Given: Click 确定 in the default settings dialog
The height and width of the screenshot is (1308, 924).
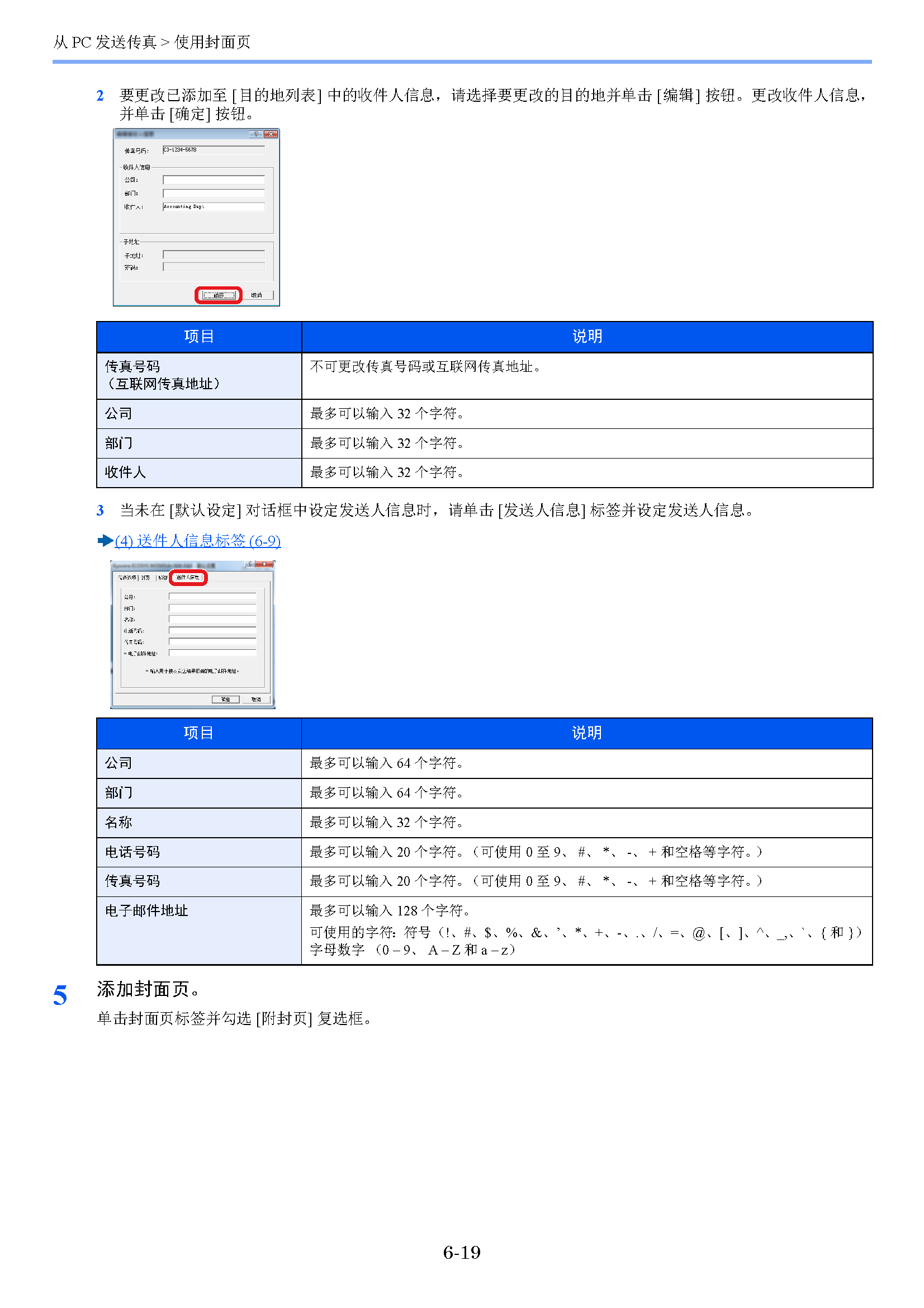Looking at the screenshot, I should (226, 699).
